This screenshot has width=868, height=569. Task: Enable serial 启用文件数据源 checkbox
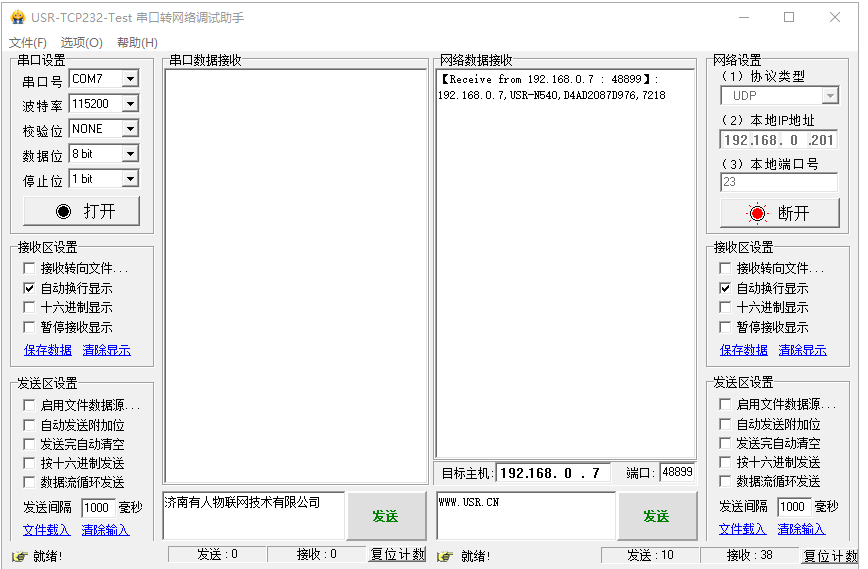pos(29,405)
